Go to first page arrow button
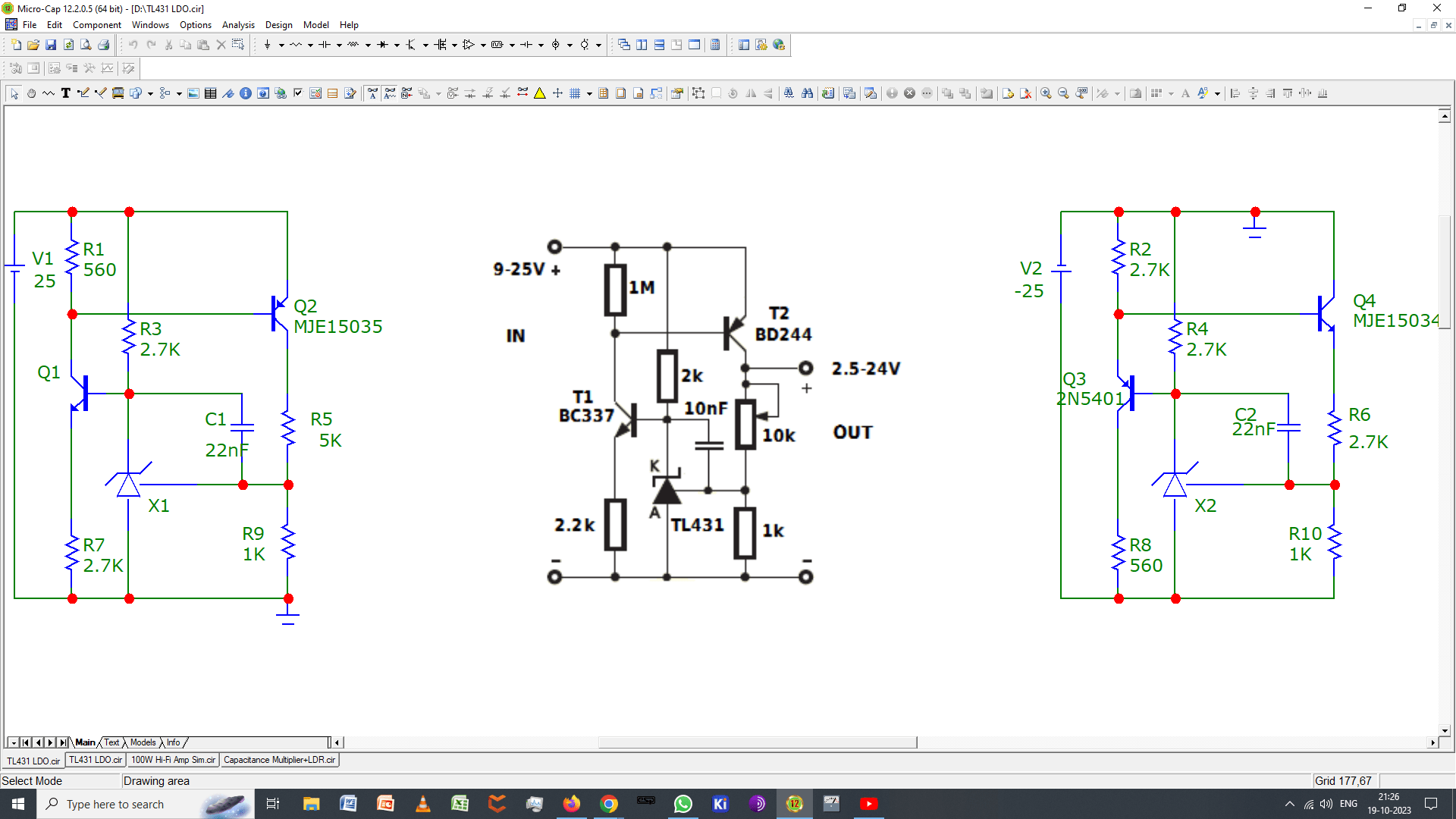This screenshot has width=1456, height=819. point(26,742)
